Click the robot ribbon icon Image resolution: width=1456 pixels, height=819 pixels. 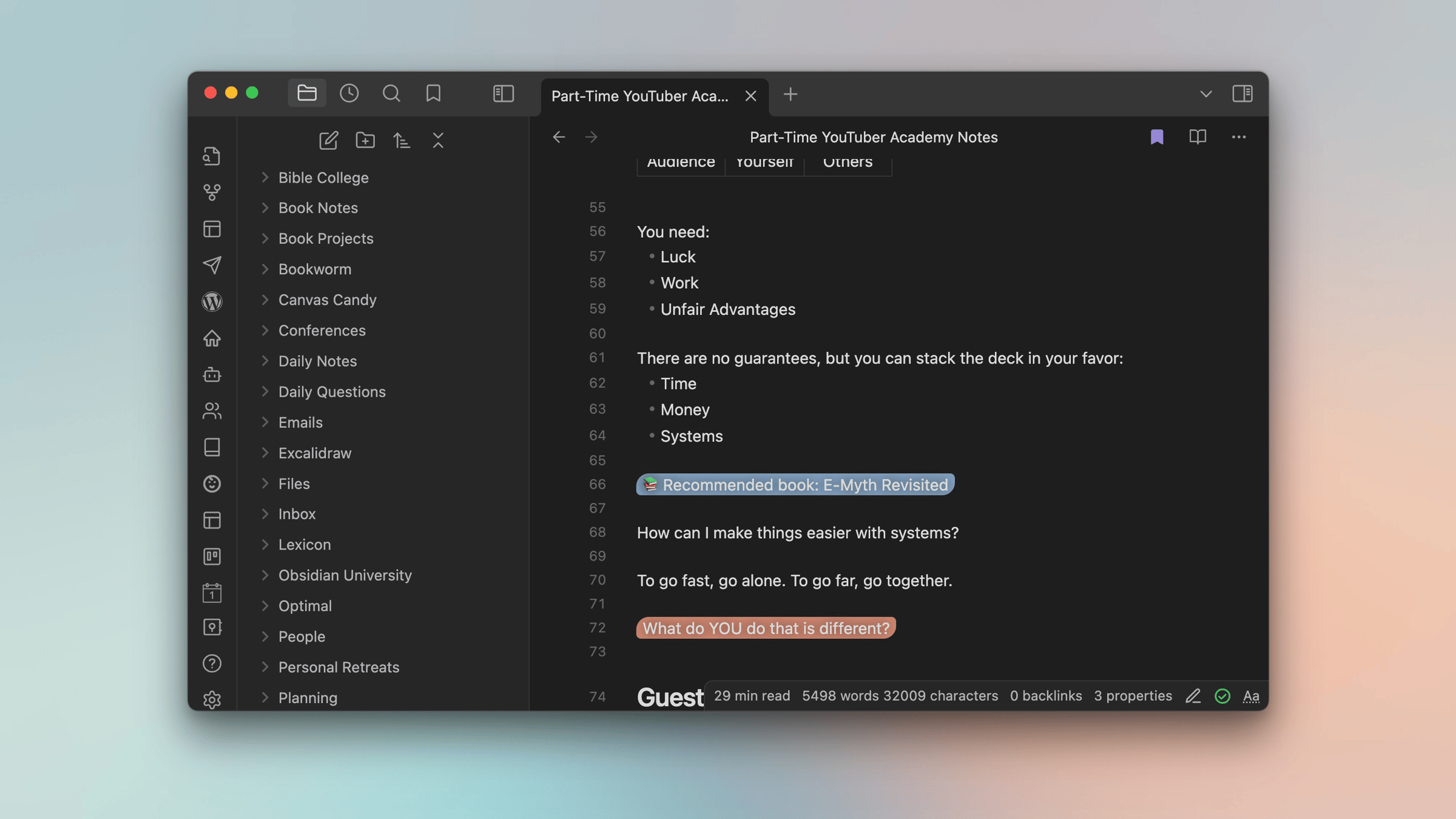[212, 374]
